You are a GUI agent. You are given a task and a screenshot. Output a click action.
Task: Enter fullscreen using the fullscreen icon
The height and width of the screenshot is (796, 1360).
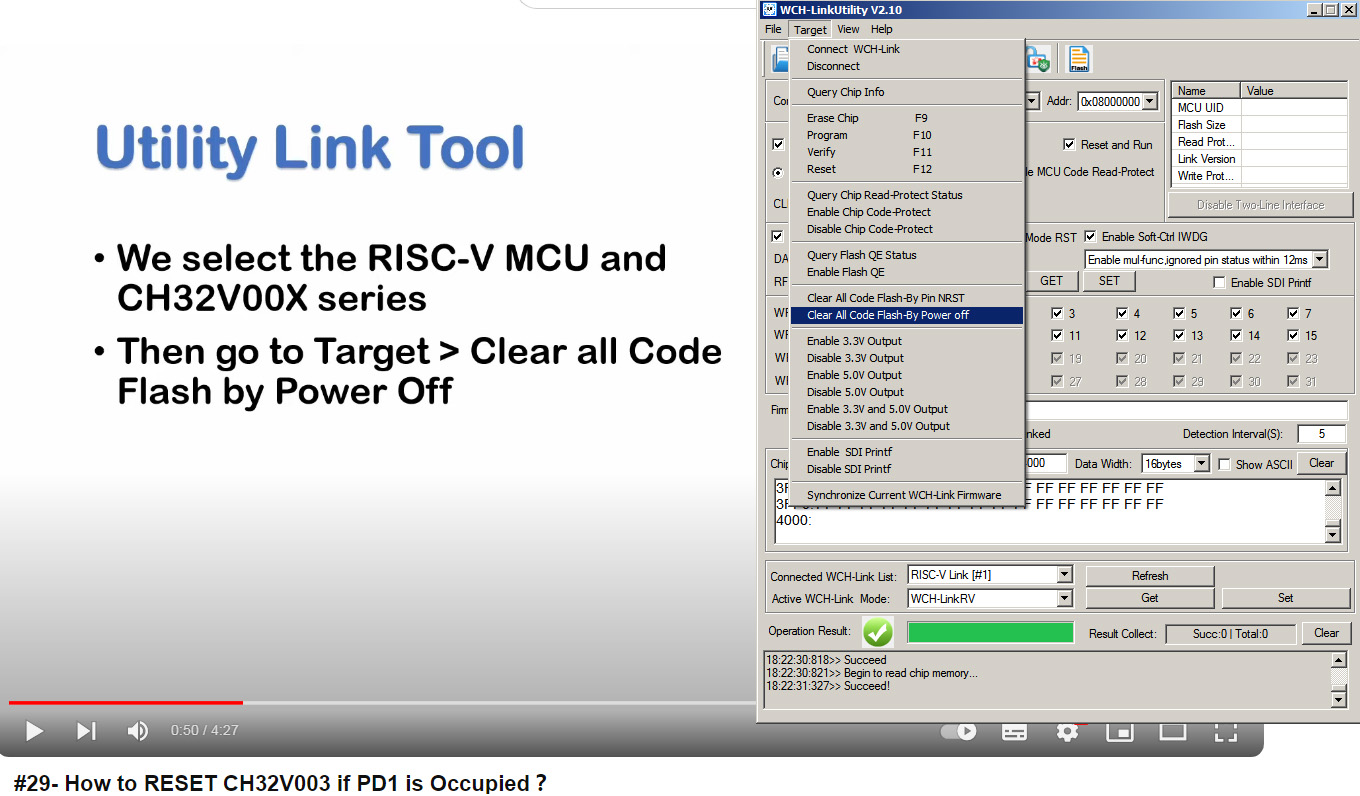(1225, 732)
